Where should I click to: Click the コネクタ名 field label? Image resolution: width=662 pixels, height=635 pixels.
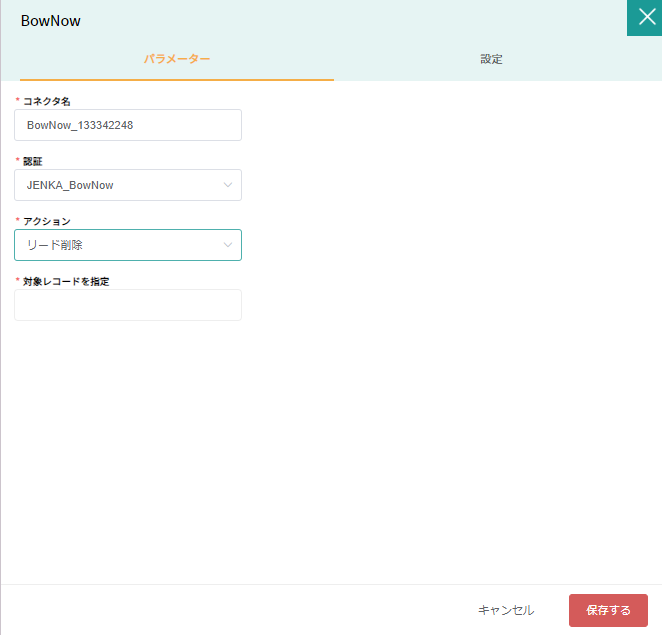click(x=46, y=101)
